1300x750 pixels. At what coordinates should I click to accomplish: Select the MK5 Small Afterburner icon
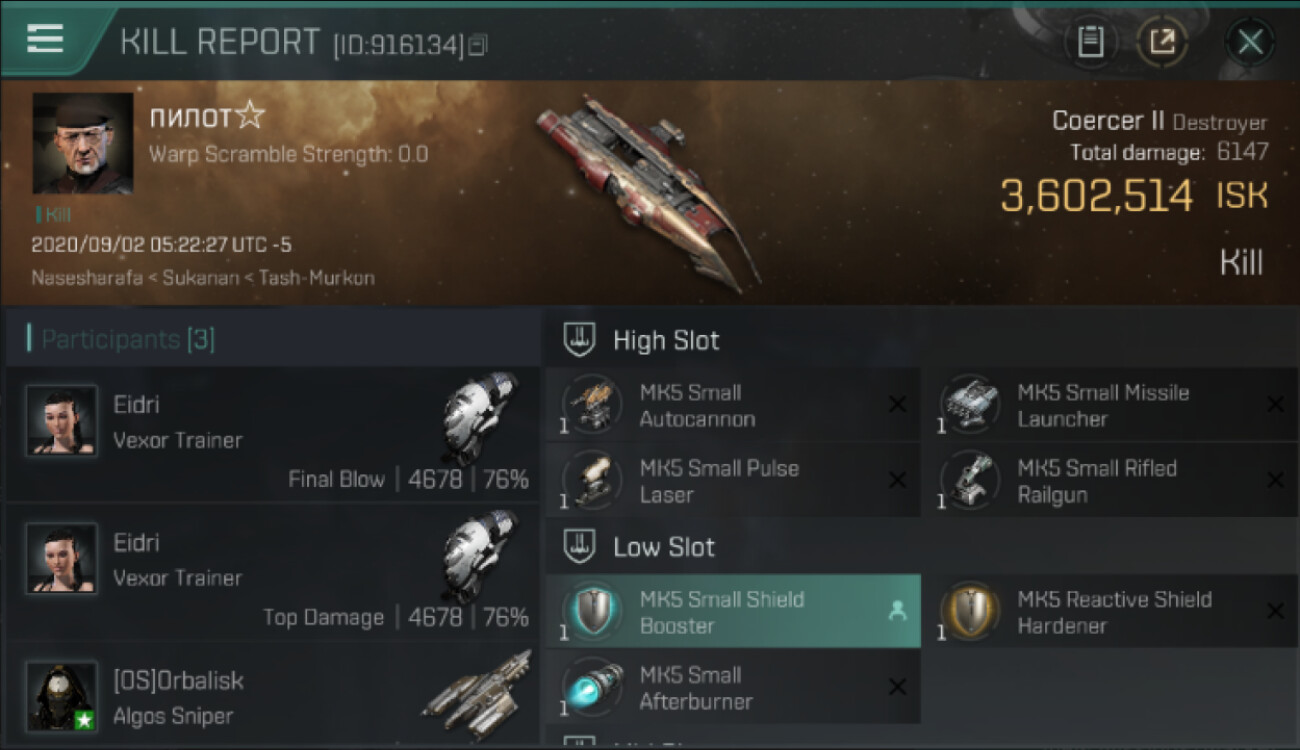[592, 687]
